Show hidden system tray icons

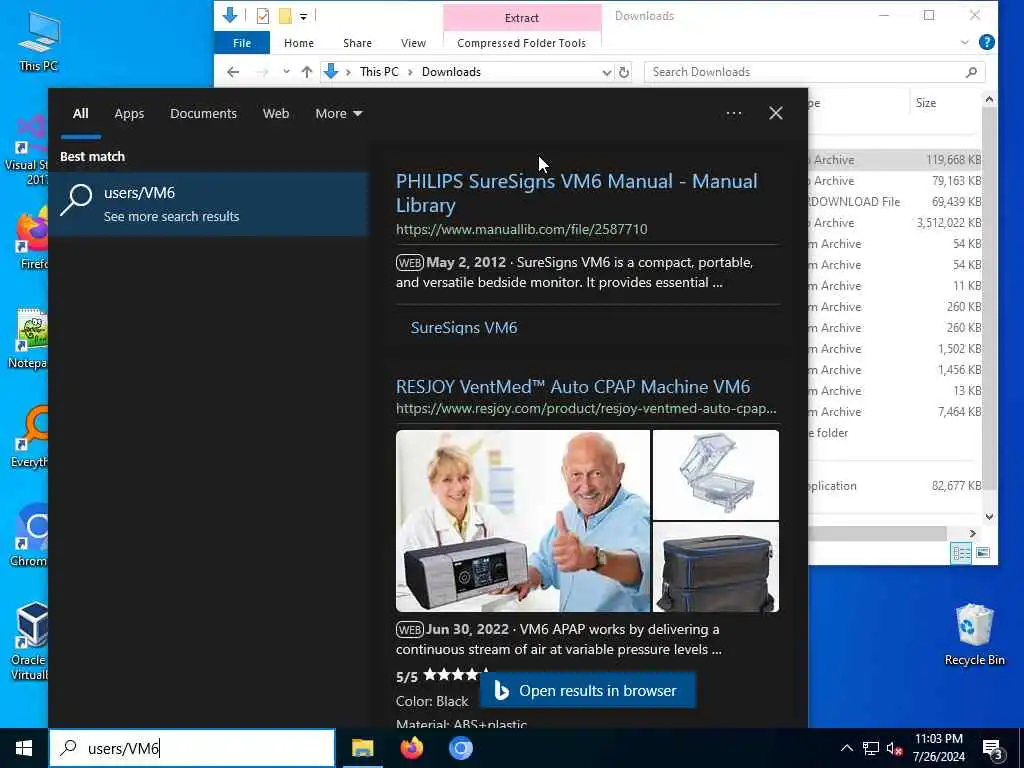(x=846, y=748)
